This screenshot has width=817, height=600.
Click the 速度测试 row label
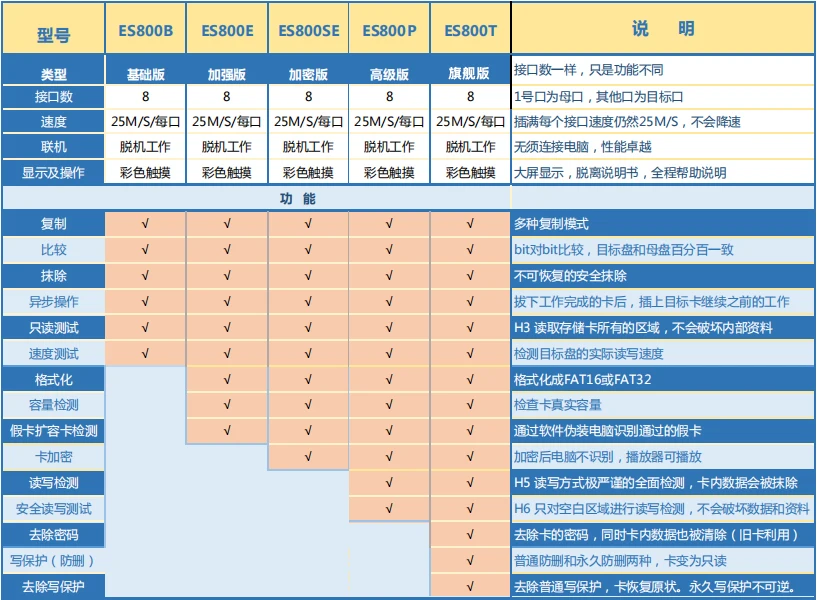[x=54, y=354]
